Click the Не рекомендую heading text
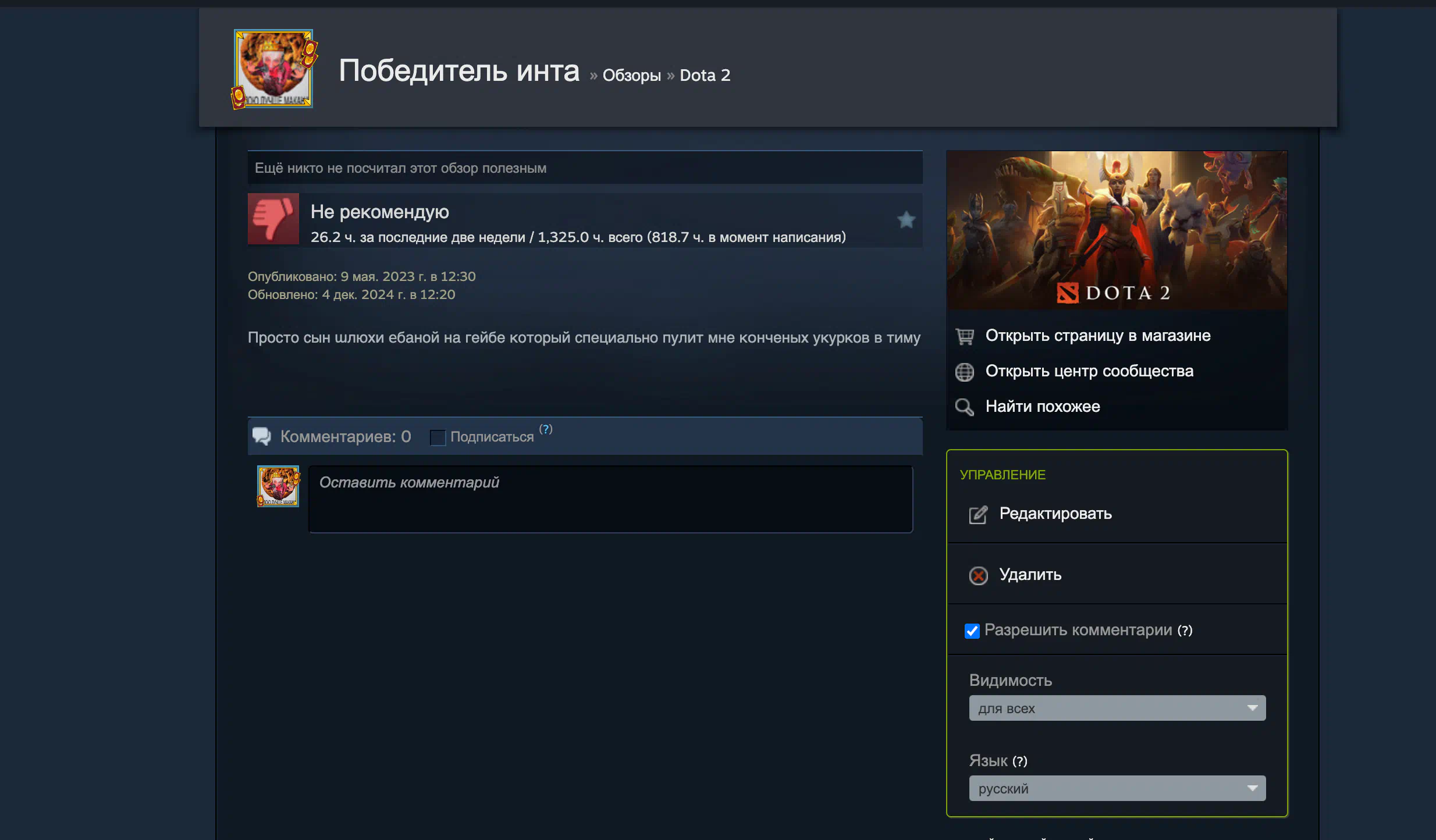 point(379,212)
